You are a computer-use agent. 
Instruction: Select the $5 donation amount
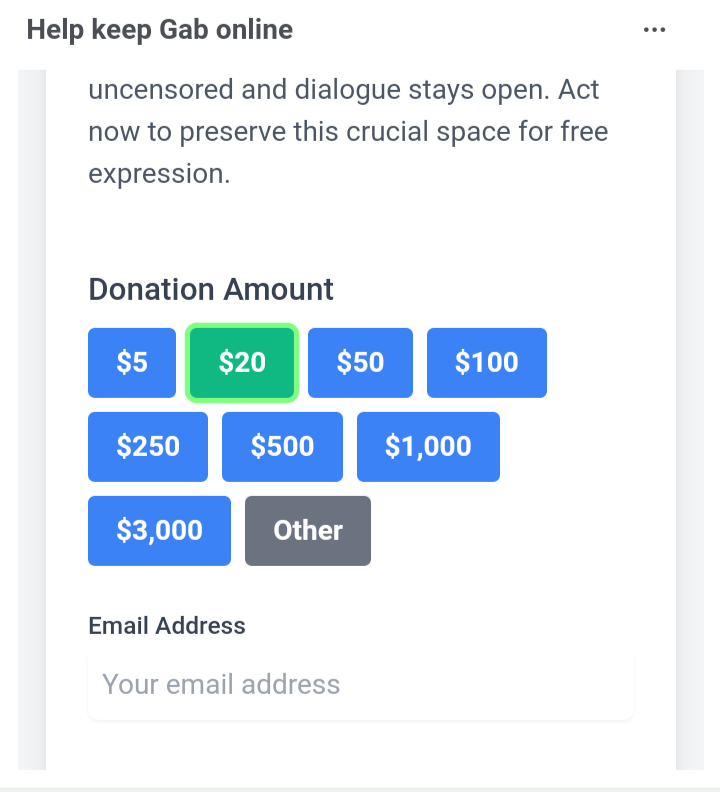(x=132, y=362)
